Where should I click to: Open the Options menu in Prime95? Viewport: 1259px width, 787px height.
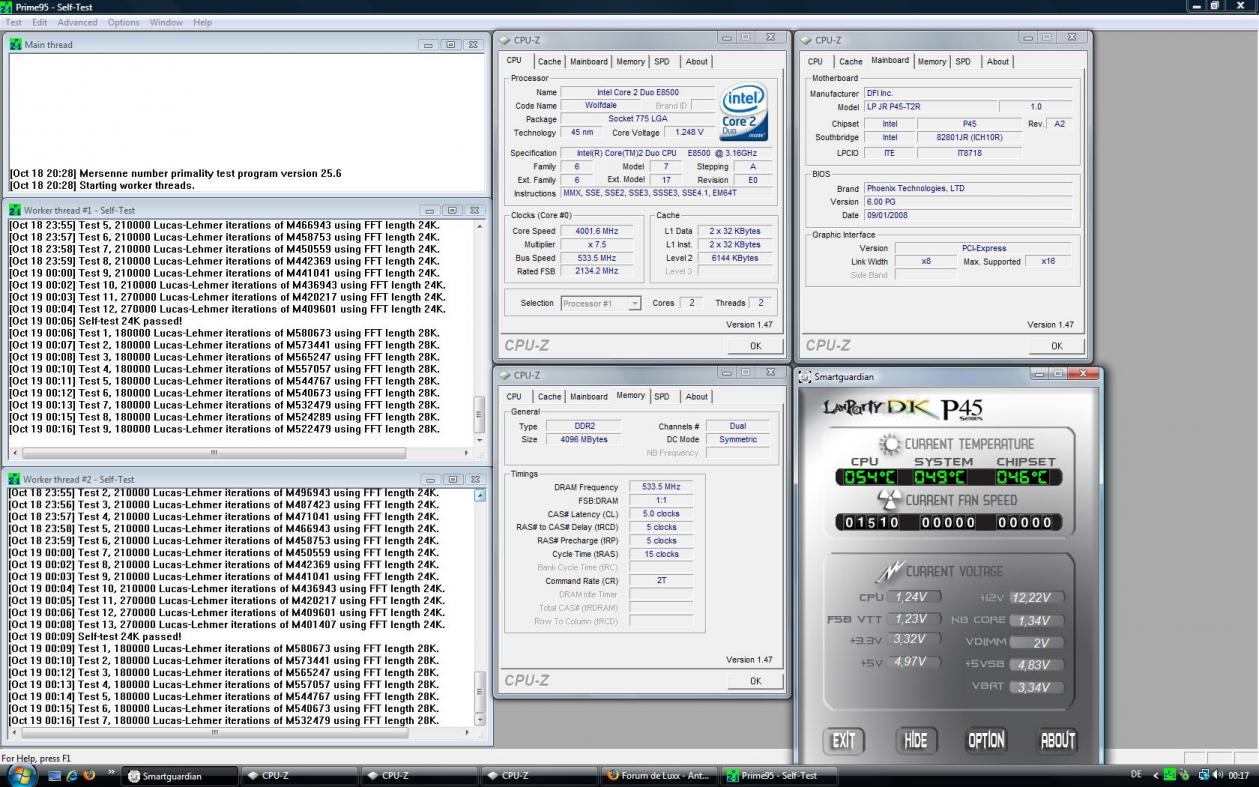click(x=124, y=22)
